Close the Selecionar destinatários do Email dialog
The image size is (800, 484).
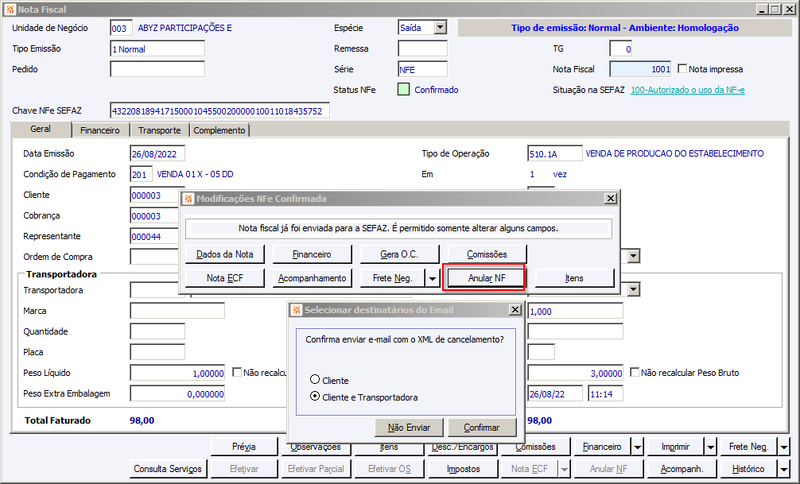[515, 310]
